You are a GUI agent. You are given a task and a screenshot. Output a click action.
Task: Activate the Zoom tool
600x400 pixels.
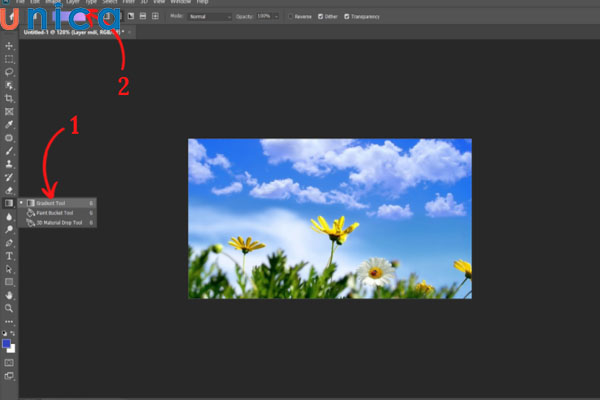9,308
